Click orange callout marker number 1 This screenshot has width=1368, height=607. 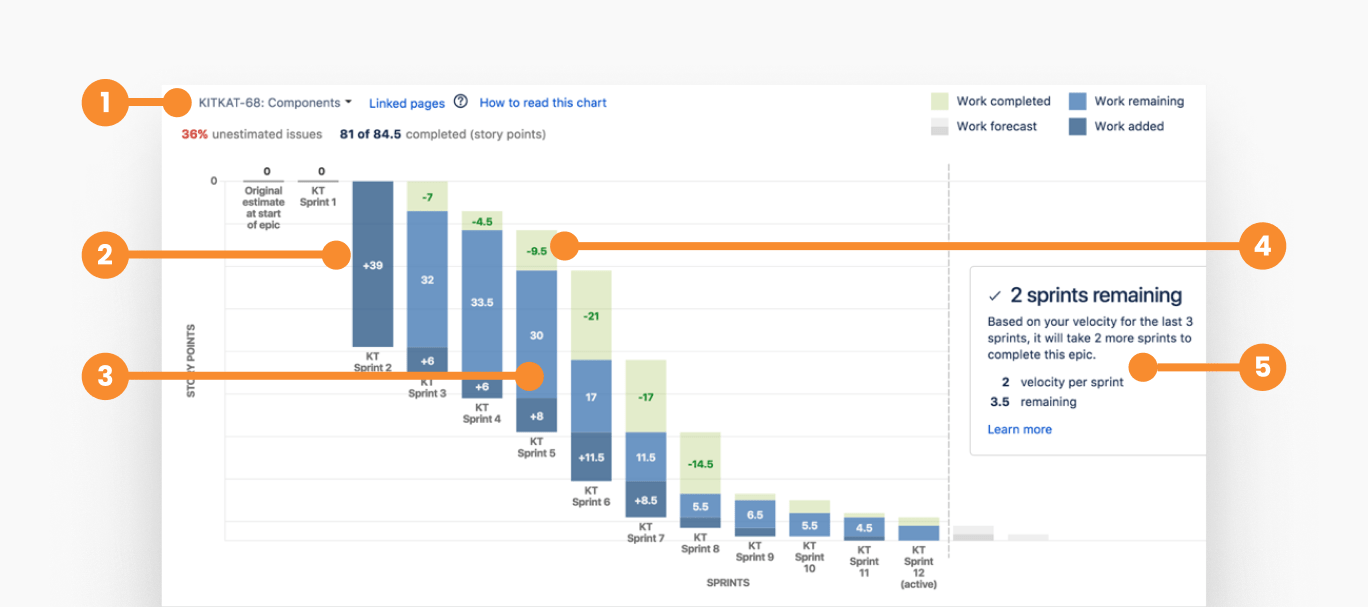point(105,102)
